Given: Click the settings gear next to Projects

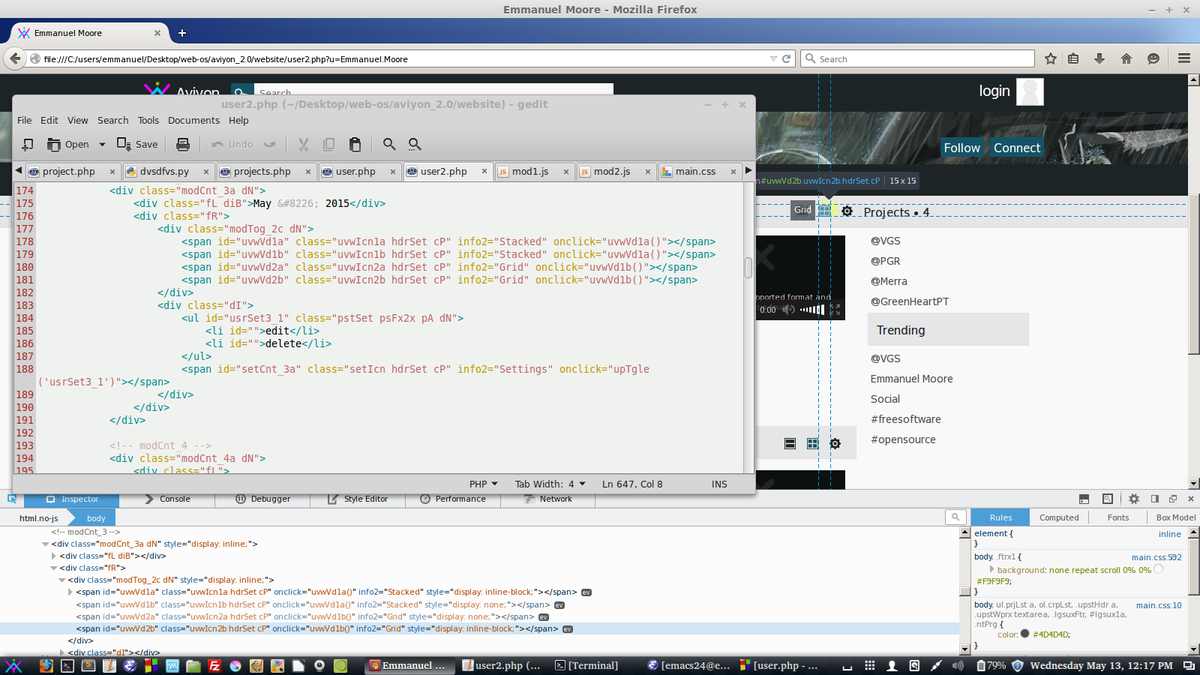Looking at the screenshot, I should click(x=847, y=212).
